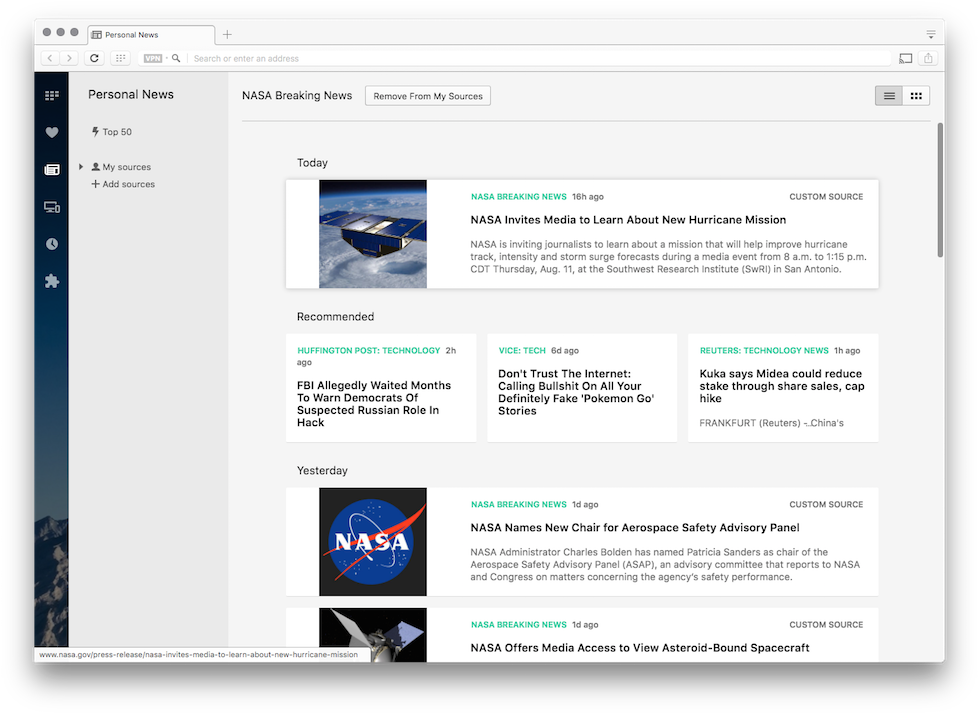Image resolution: width=978 pixels, height=713 pixels.
Task: Open new tab with plus button
Action: pyautogui.click(x=227, y=35)
